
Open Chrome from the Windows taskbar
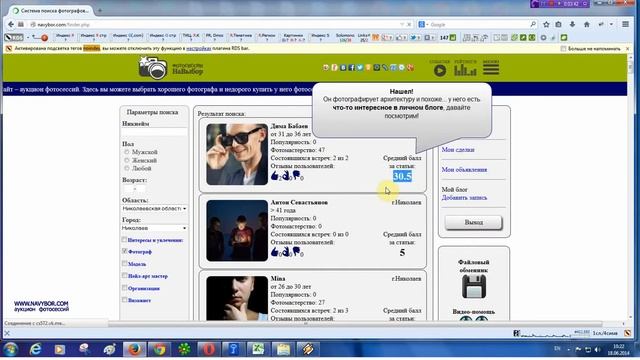pos(159,349)
